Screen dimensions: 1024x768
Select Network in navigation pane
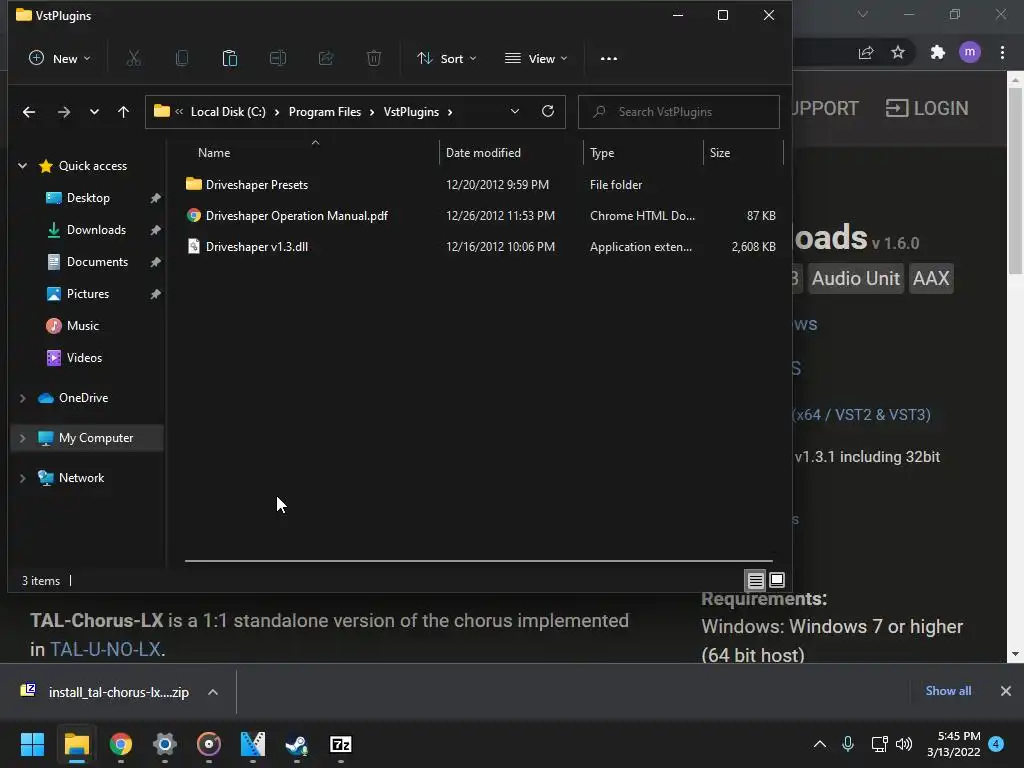click(x=81, y=478)
